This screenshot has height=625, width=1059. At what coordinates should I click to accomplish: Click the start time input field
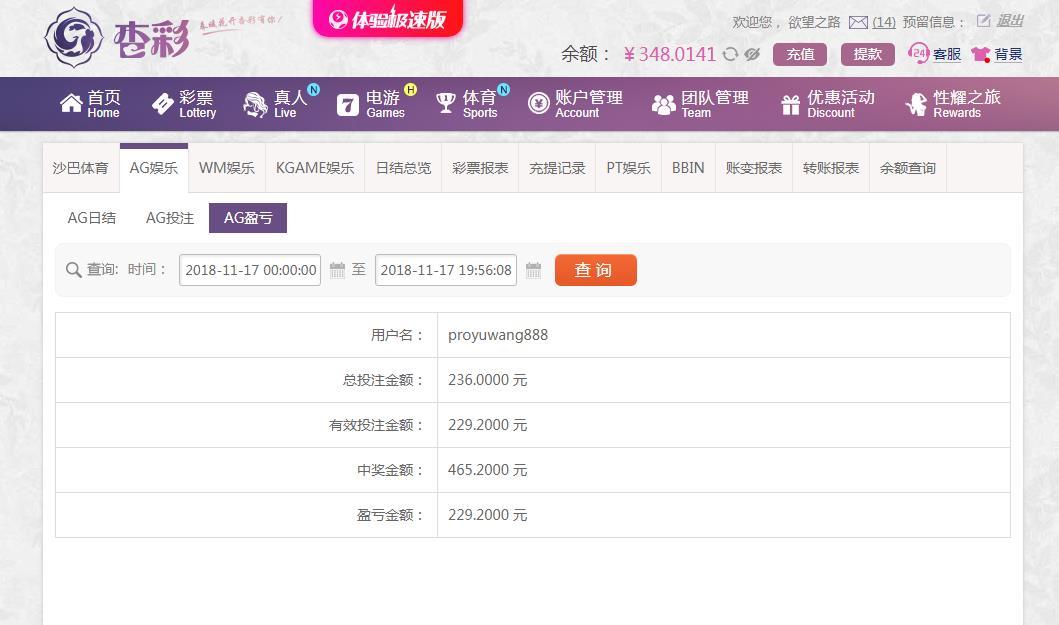point(250,270)
